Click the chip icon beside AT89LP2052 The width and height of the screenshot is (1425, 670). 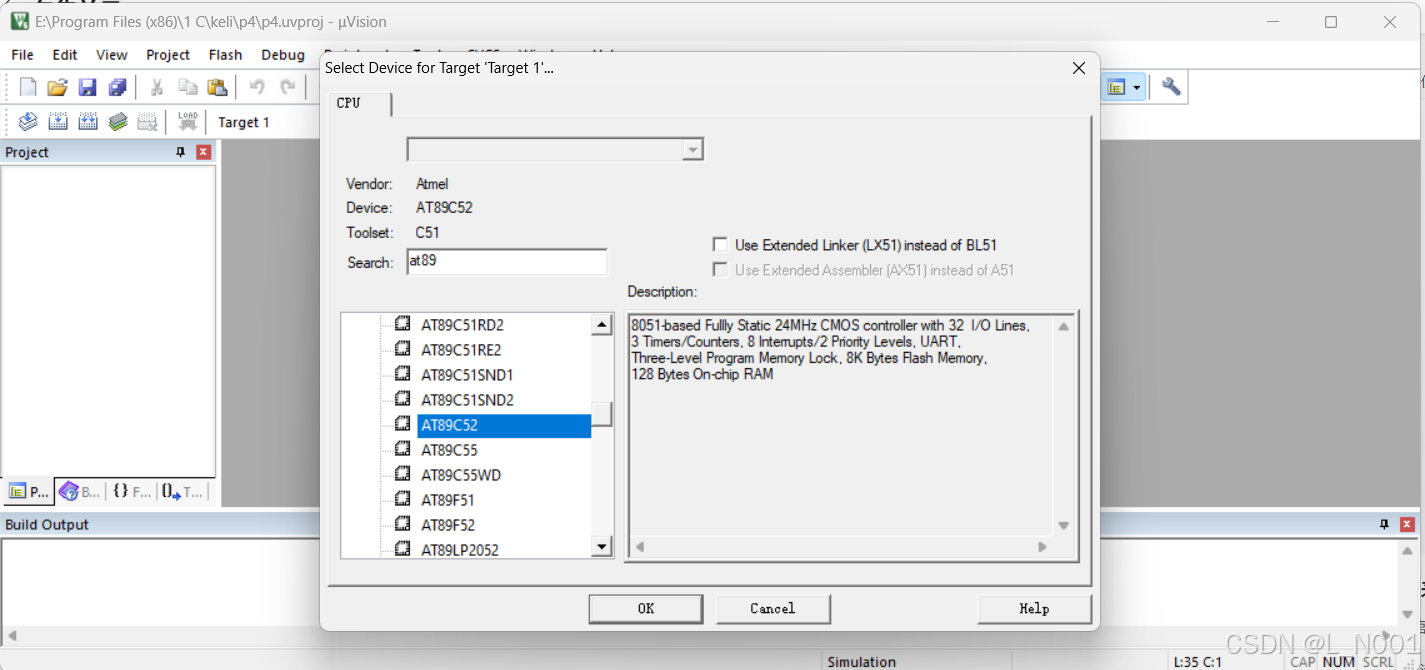tap(403, 549)
